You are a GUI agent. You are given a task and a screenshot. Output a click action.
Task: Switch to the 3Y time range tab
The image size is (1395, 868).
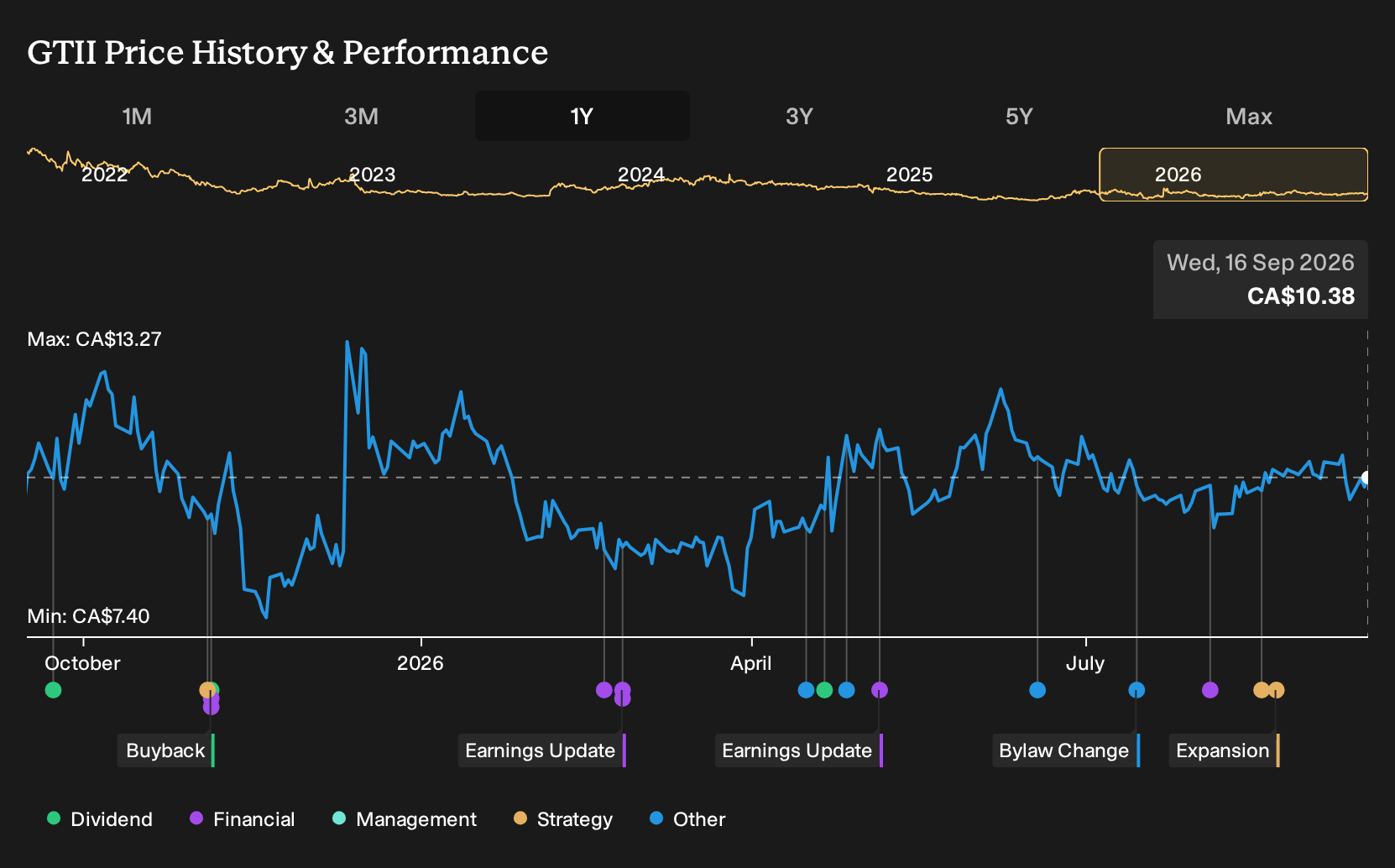click(799, 116)
